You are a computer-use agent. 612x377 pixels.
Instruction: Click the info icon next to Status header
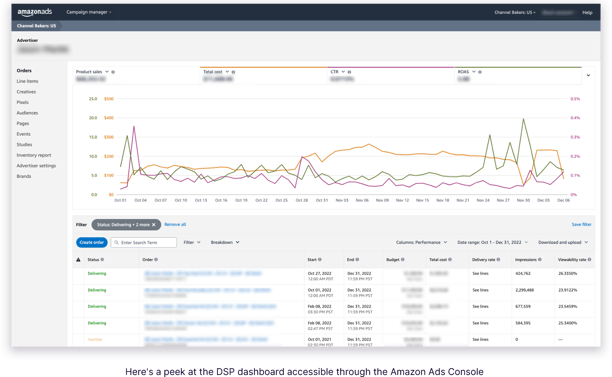click(x=103, y=260)
